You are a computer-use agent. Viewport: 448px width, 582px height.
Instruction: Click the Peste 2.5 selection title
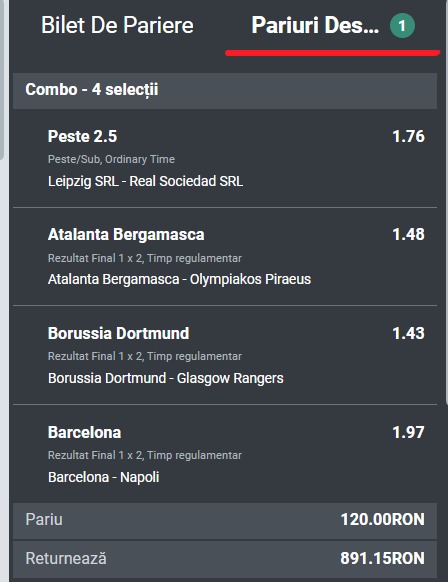(x=82, y=136)
